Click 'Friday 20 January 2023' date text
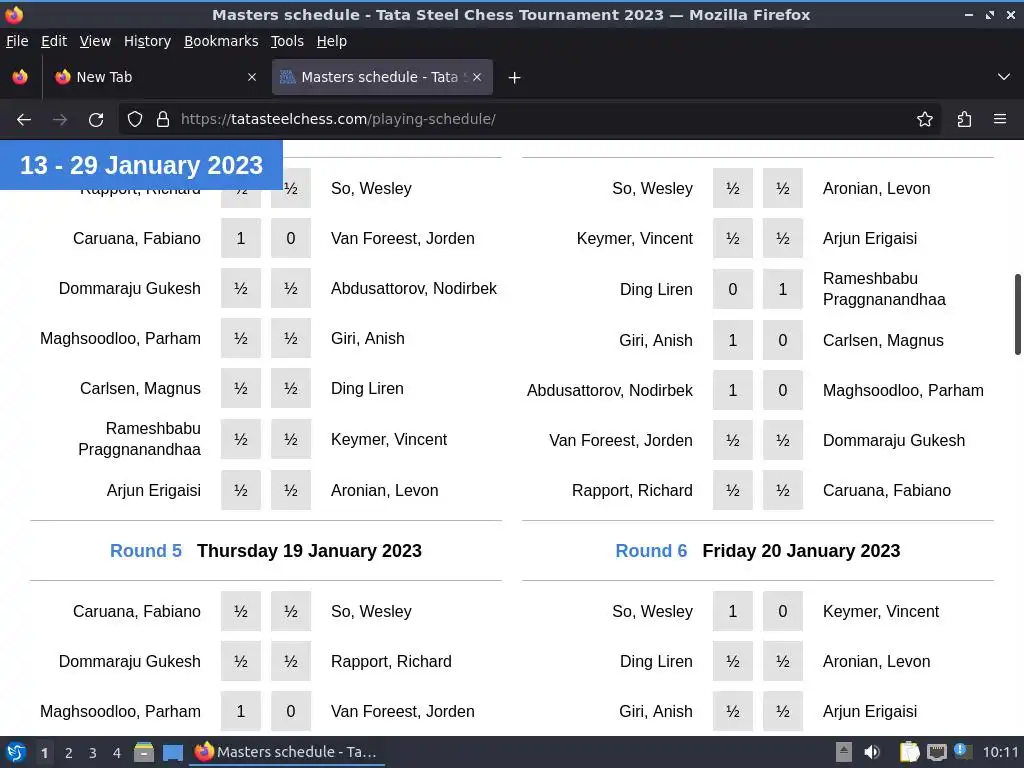Viewport: 1024px width, 768px height. (801, 551)
